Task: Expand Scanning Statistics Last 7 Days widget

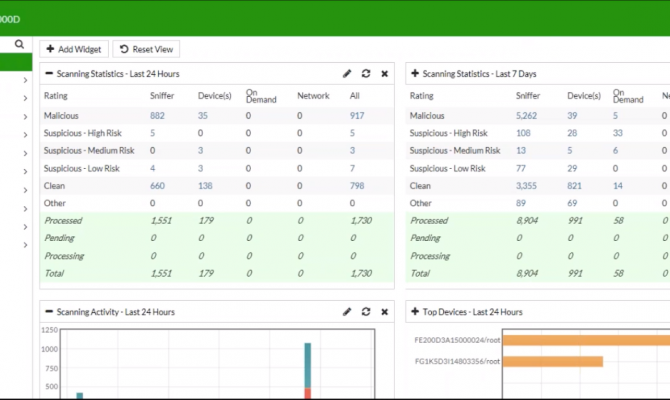Action: [414, 74]
